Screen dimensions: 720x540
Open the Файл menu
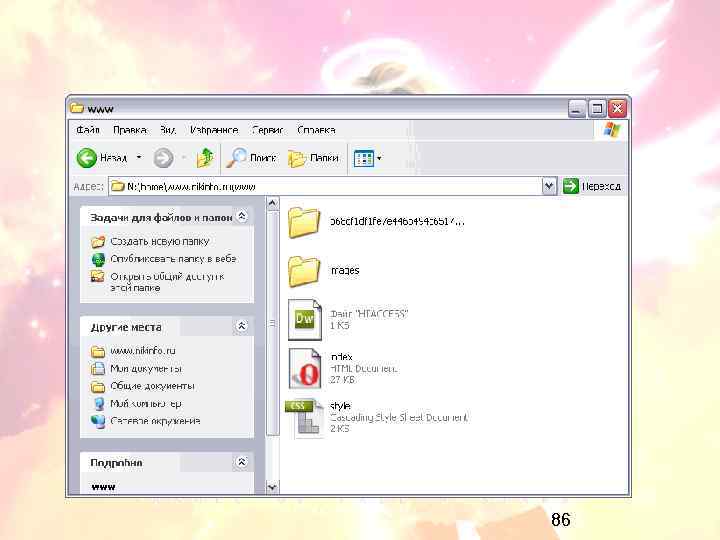click(x=88, y=130)
